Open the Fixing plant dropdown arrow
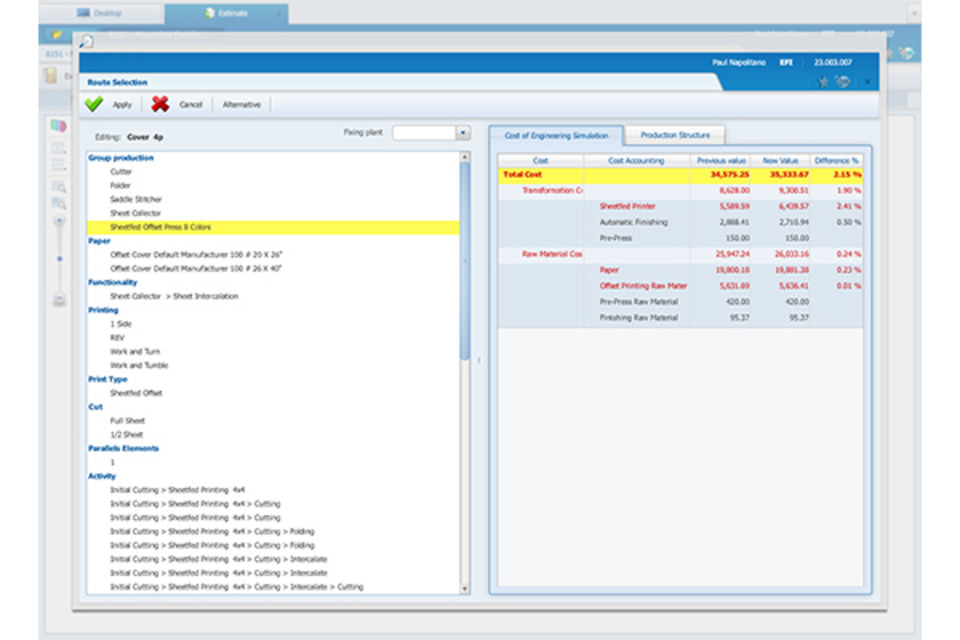This screenshot has height=640, width=960. (462, 132)
